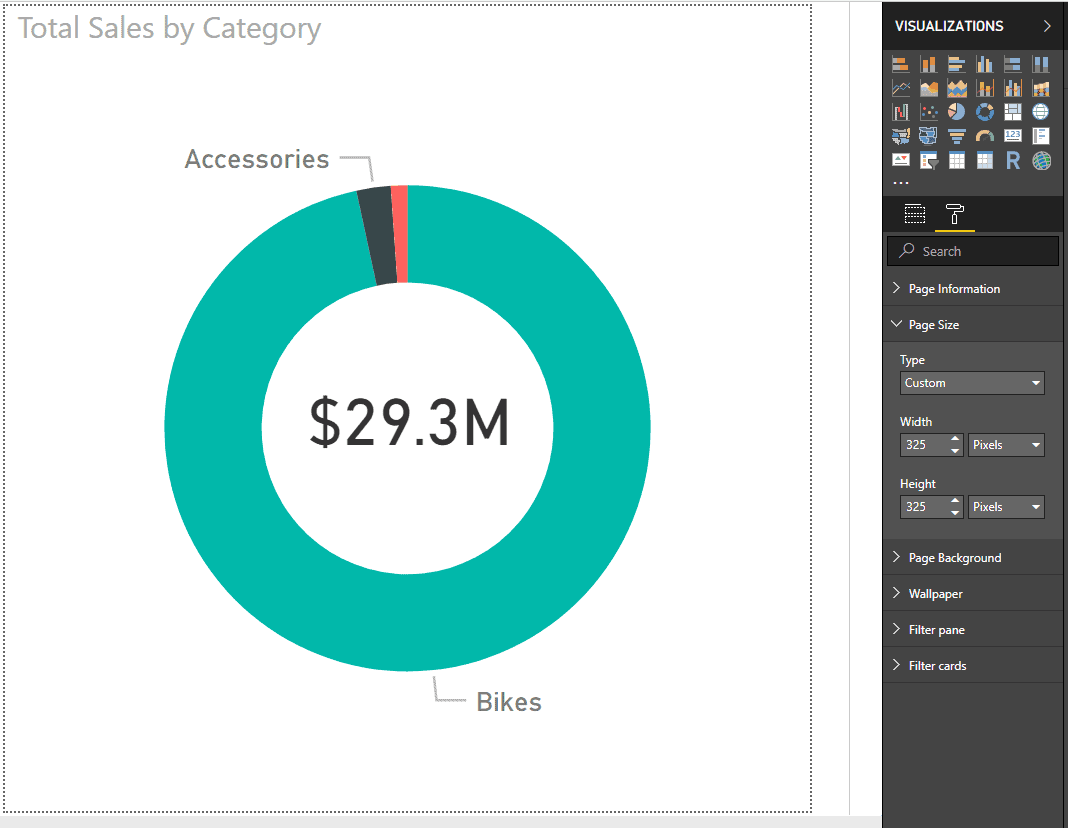
Task: Increase Width using the up stepper arrow
Action: (x=955, y=439)
